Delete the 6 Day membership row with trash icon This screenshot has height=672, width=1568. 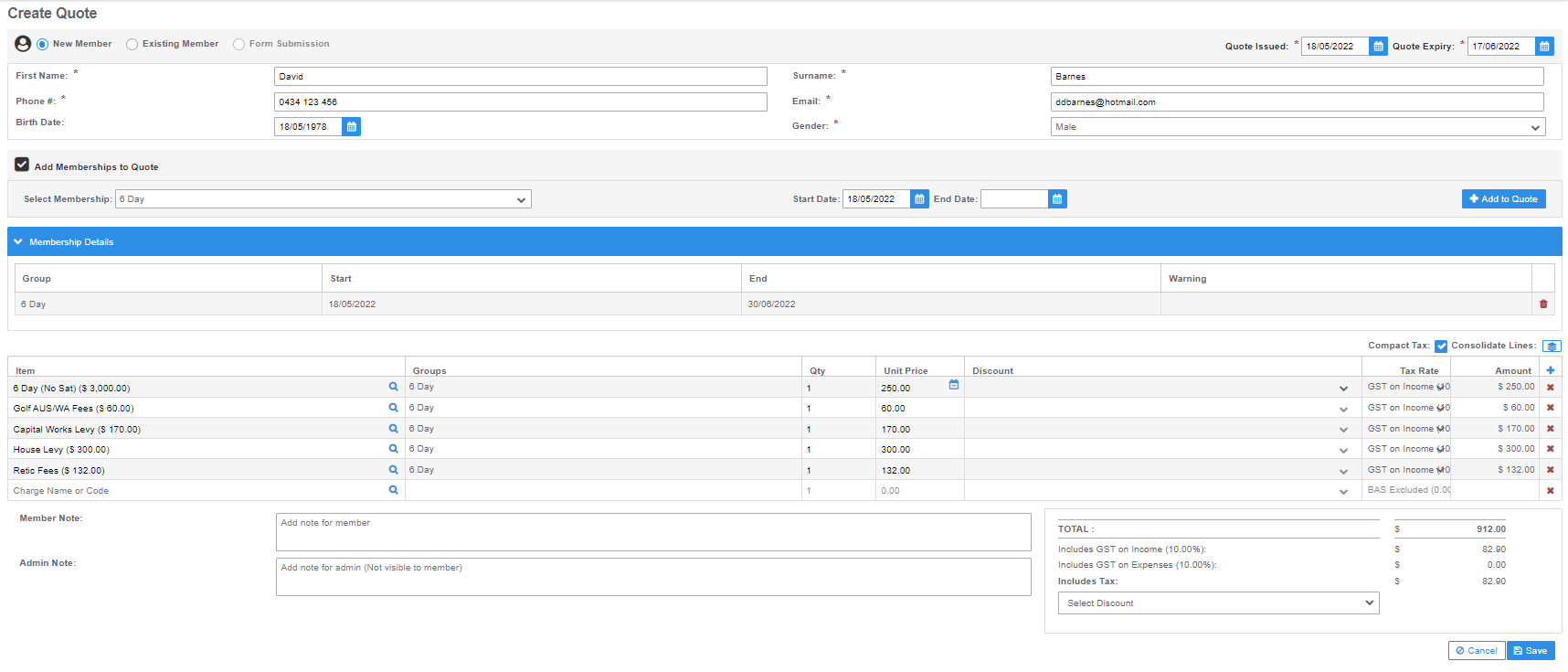(x=1543, y=304)
